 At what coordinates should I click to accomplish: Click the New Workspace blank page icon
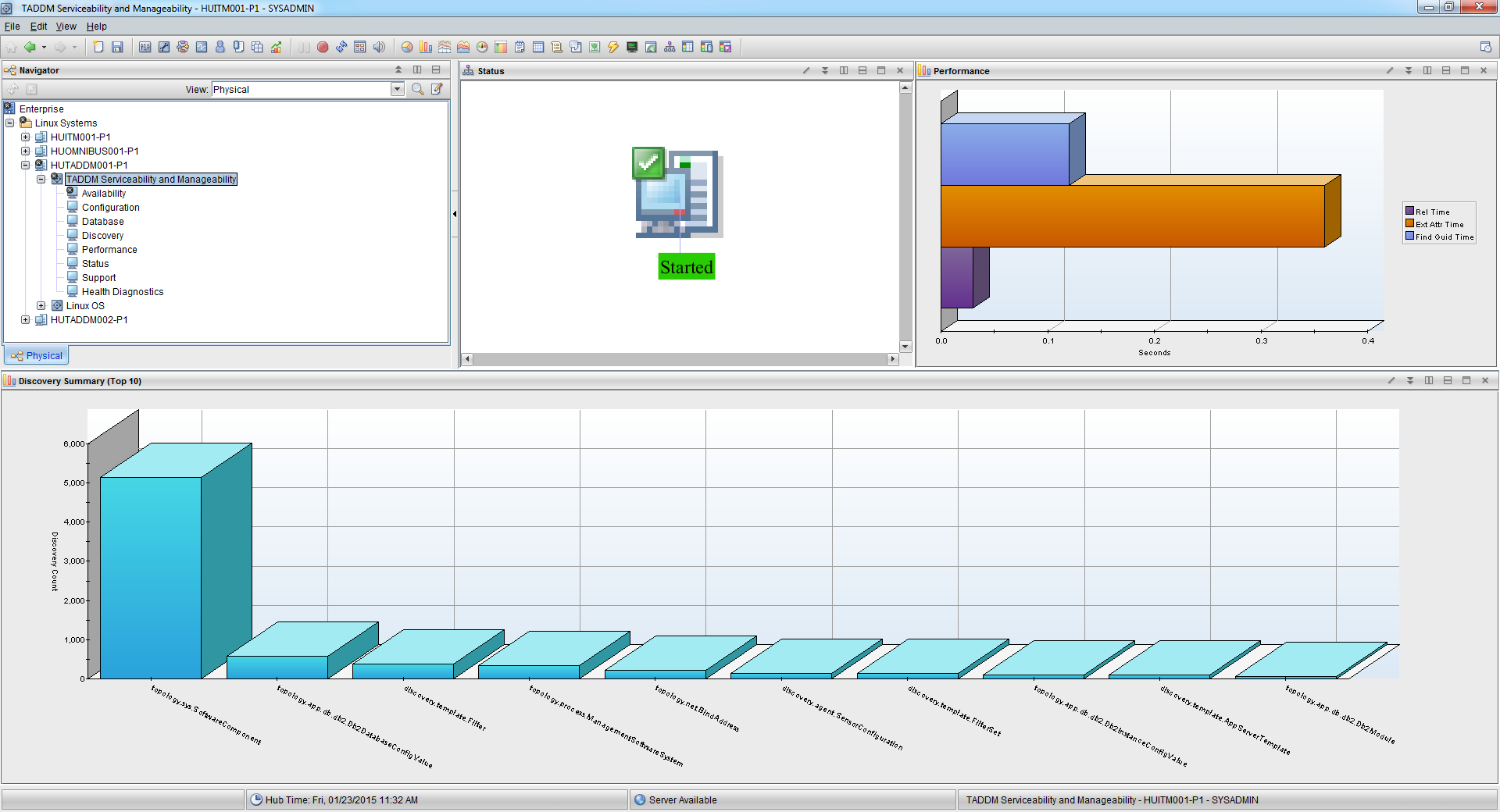coord(98,47)
